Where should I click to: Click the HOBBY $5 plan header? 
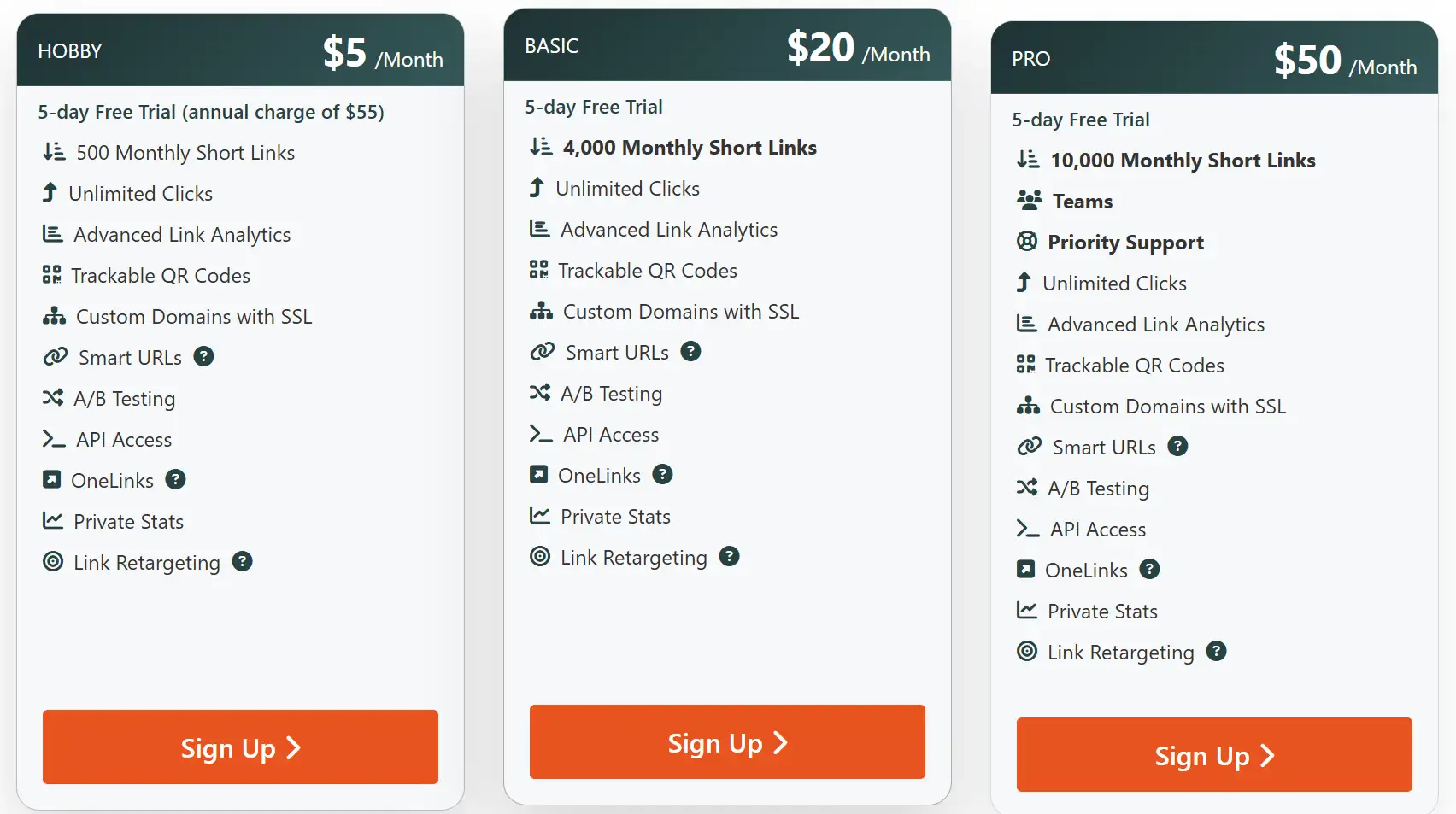point(240,51)
